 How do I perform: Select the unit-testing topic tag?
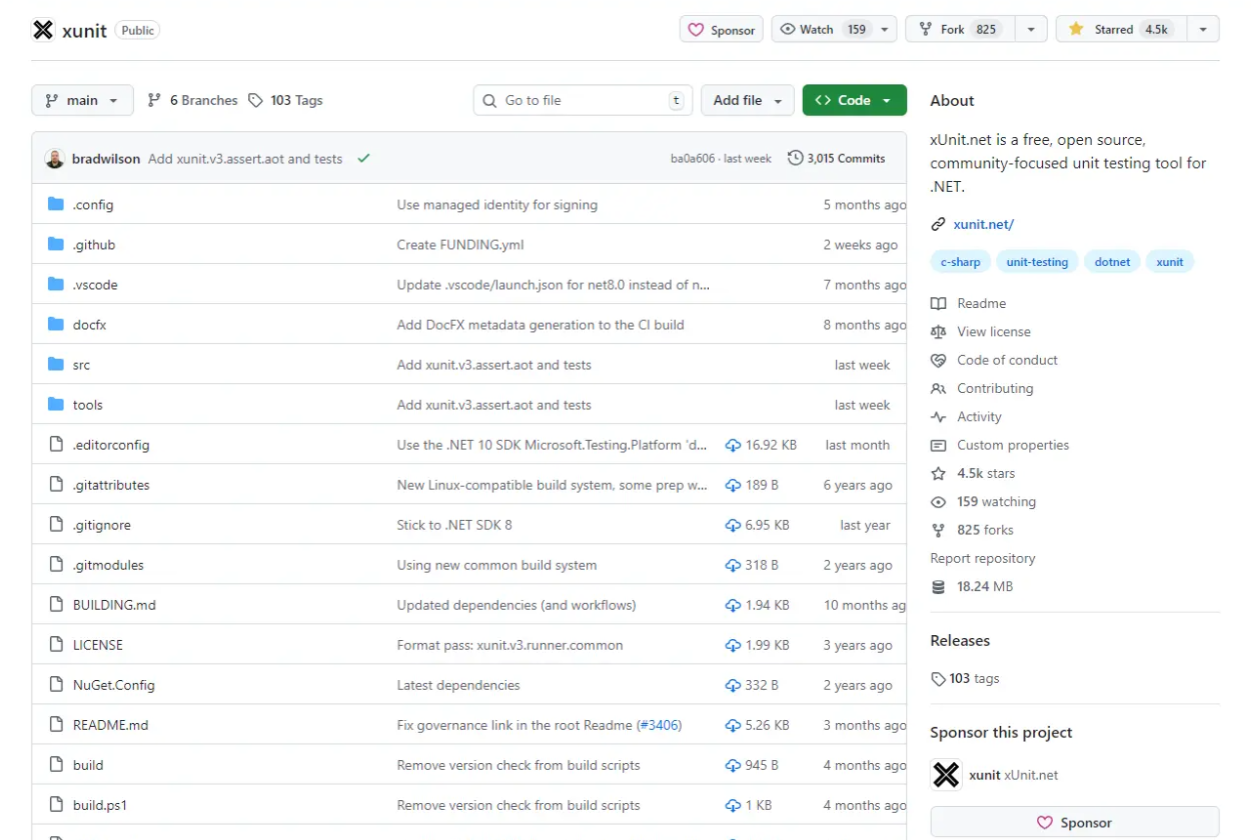tap(1036, 262)
